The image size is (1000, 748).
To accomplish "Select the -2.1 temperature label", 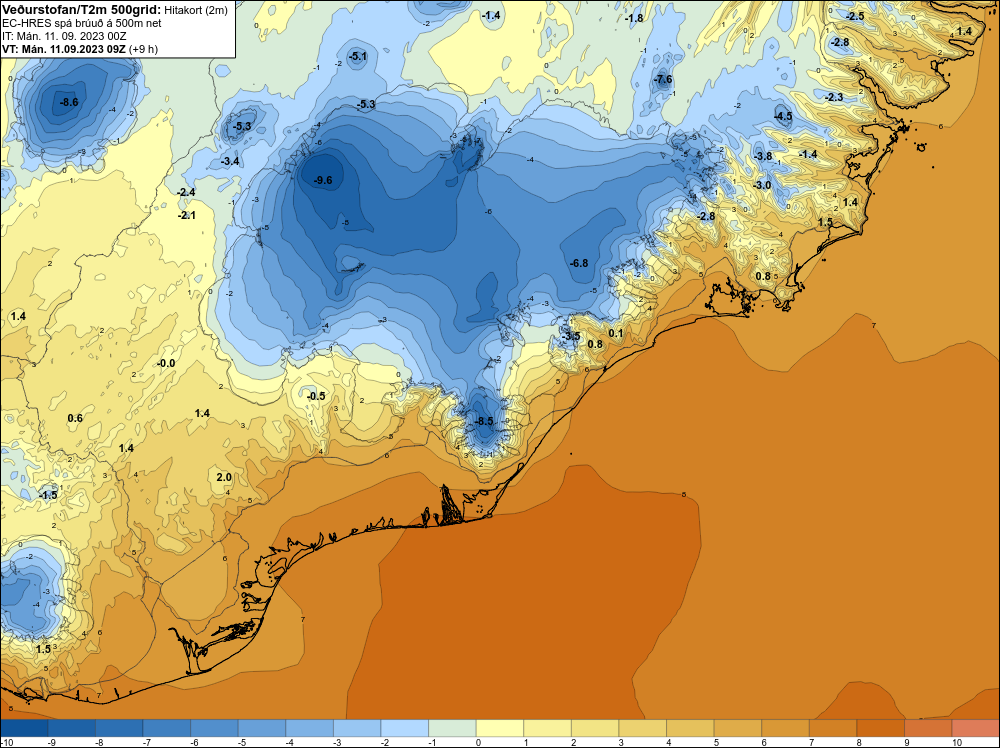I will 186,216.
